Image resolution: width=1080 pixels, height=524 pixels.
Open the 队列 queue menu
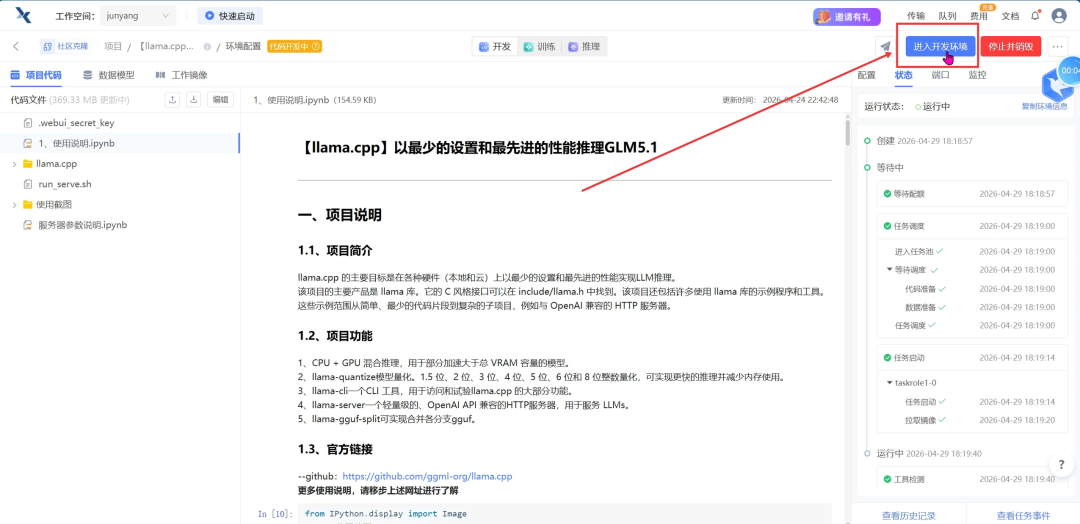click(x=948, y=16)
